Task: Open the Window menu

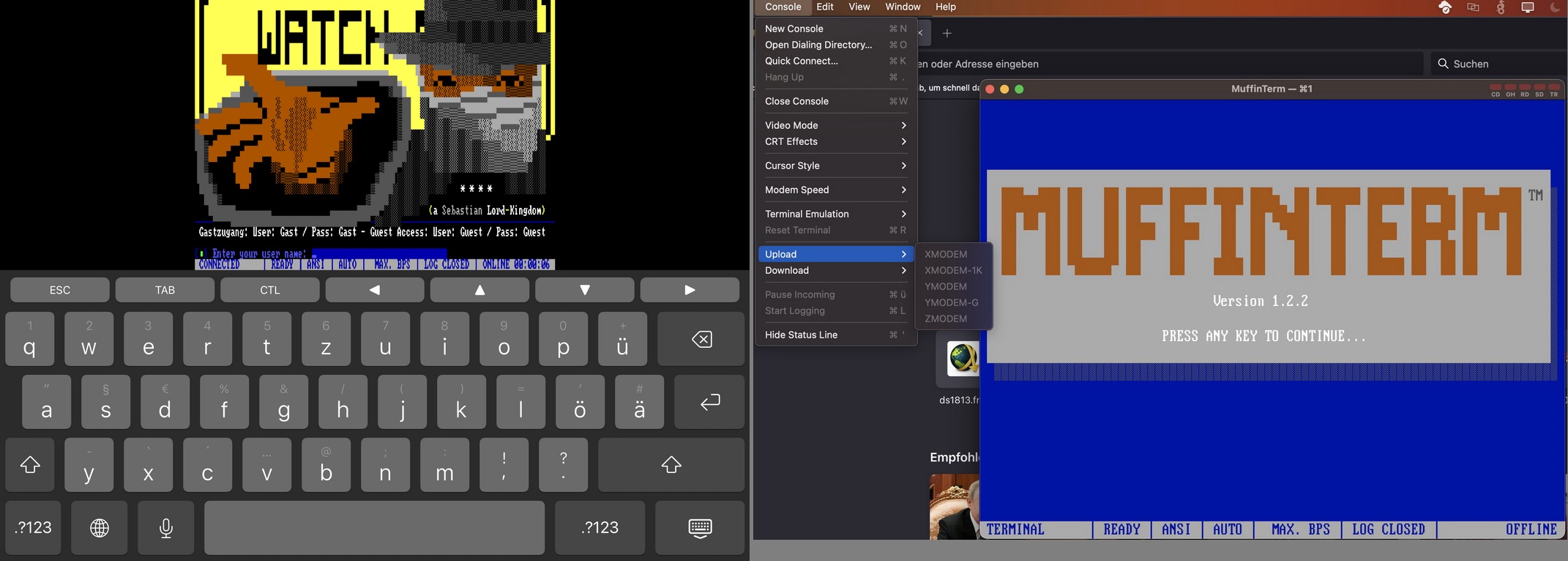Action: (903, 7)
